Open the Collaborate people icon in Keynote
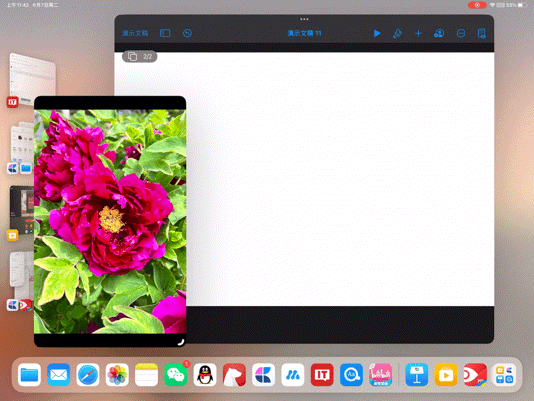 tap(439, 33)
